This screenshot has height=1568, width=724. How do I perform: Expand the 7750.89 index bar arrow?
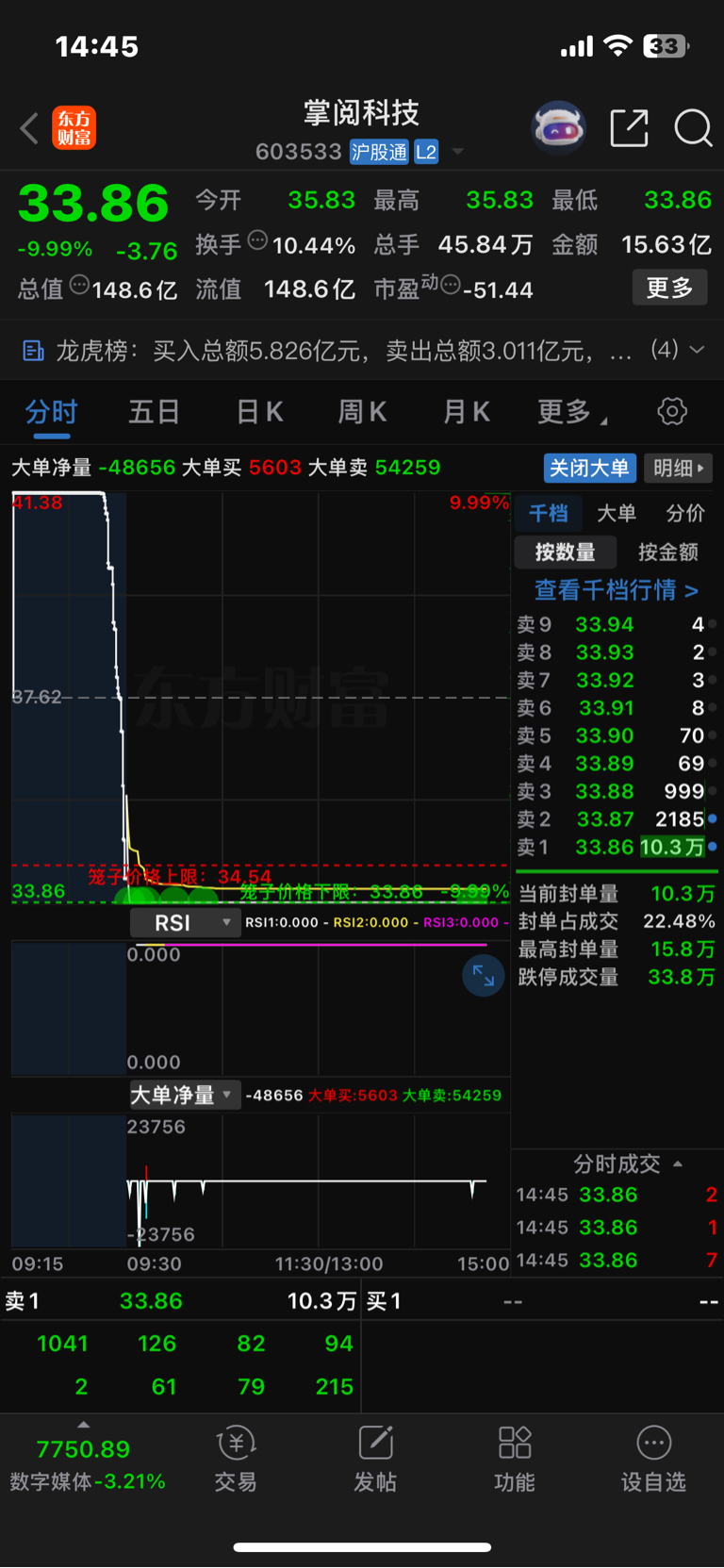click(83, 1424)
